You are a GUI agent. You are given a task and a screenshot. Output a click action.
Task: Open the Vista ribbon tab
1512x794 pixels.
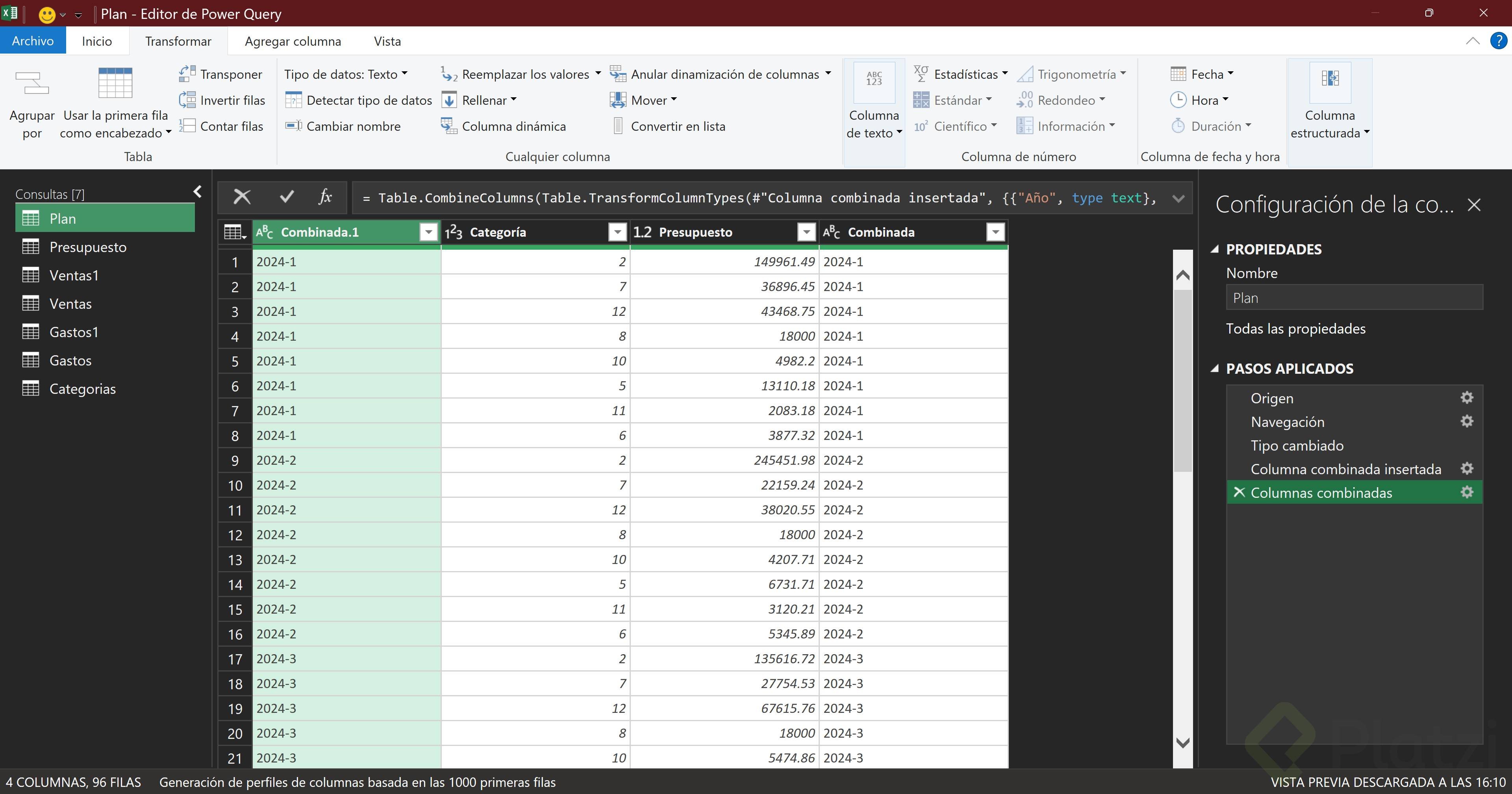[x=387, y=41]
